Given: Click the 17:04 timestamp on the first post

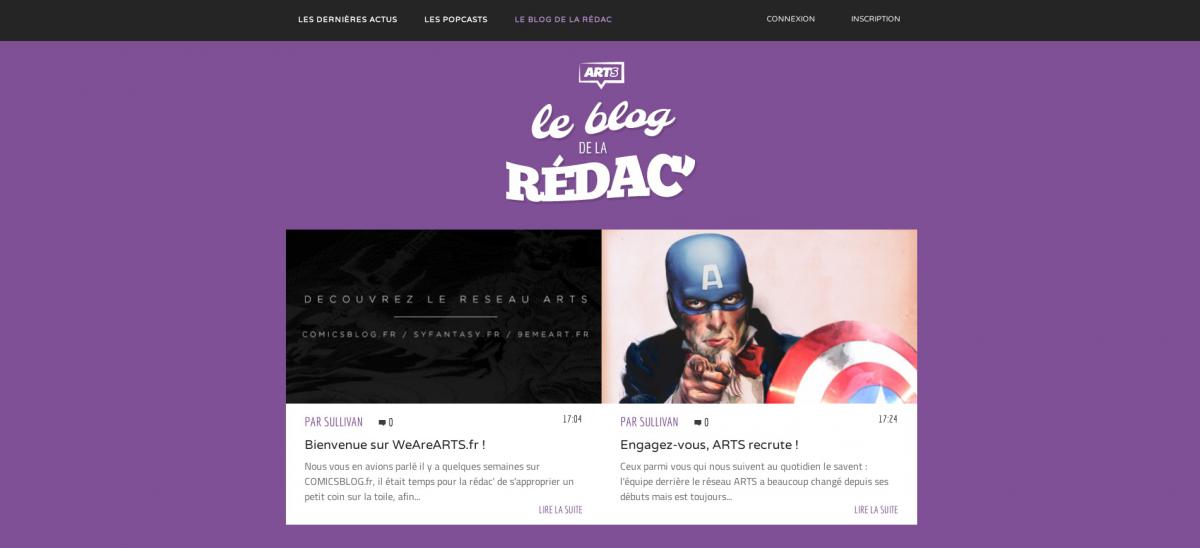Looking at the screenshot, I should (x=572, y=419).
